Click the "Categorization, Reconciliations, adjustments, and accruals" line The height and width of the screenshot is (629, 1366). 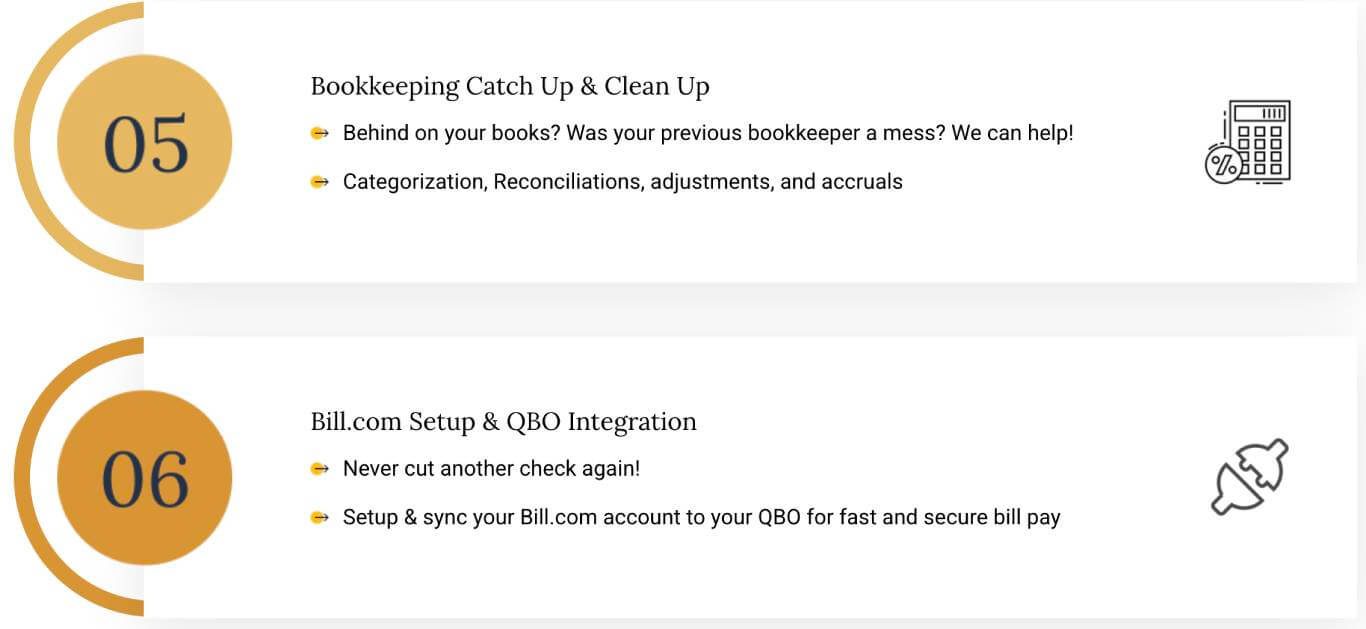pos(623,182)
